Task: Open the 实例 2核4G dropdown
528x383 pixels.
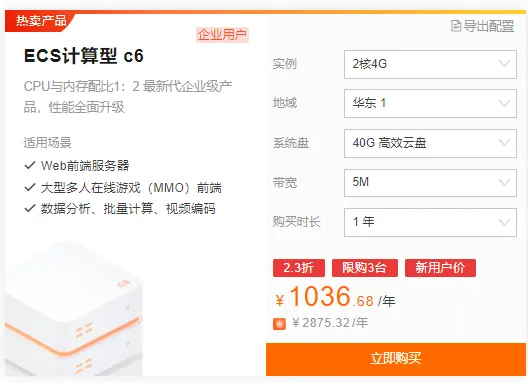Action: click(430, 64)
